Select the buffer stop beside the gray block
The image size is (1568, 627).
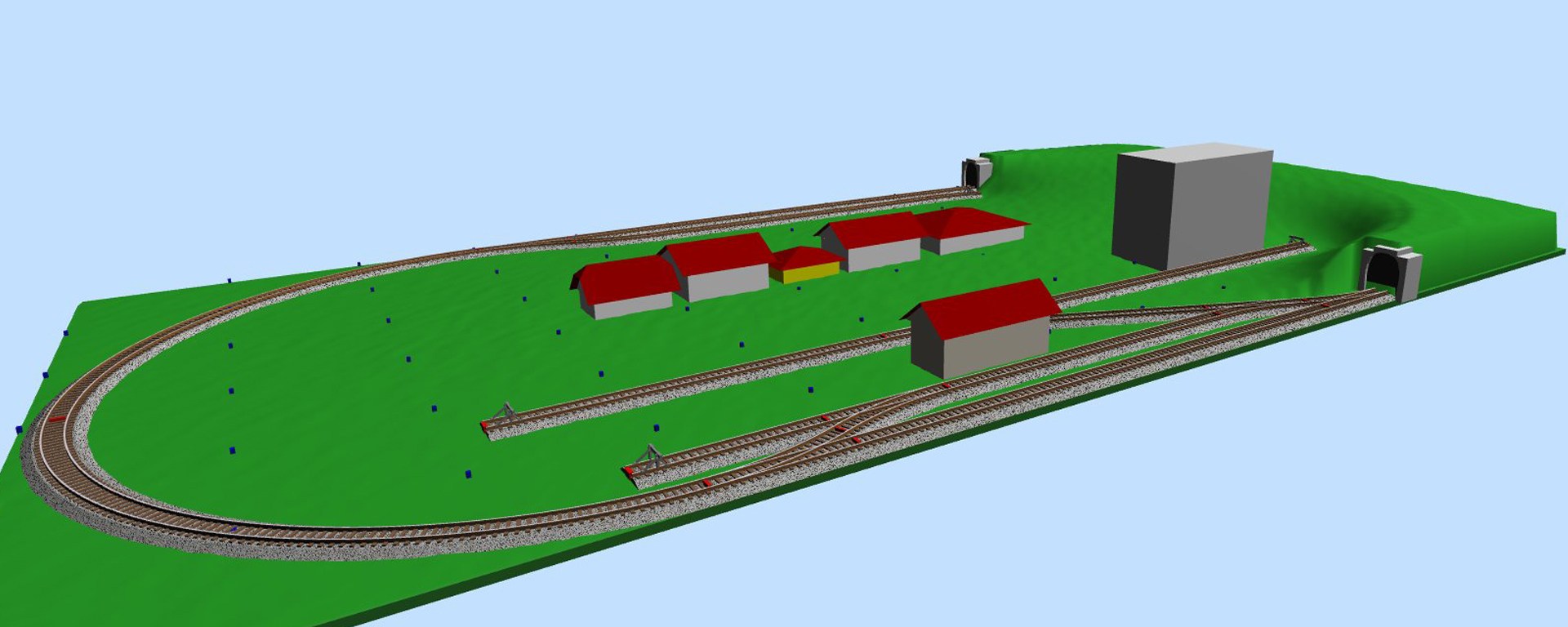tap(1295, 240)
